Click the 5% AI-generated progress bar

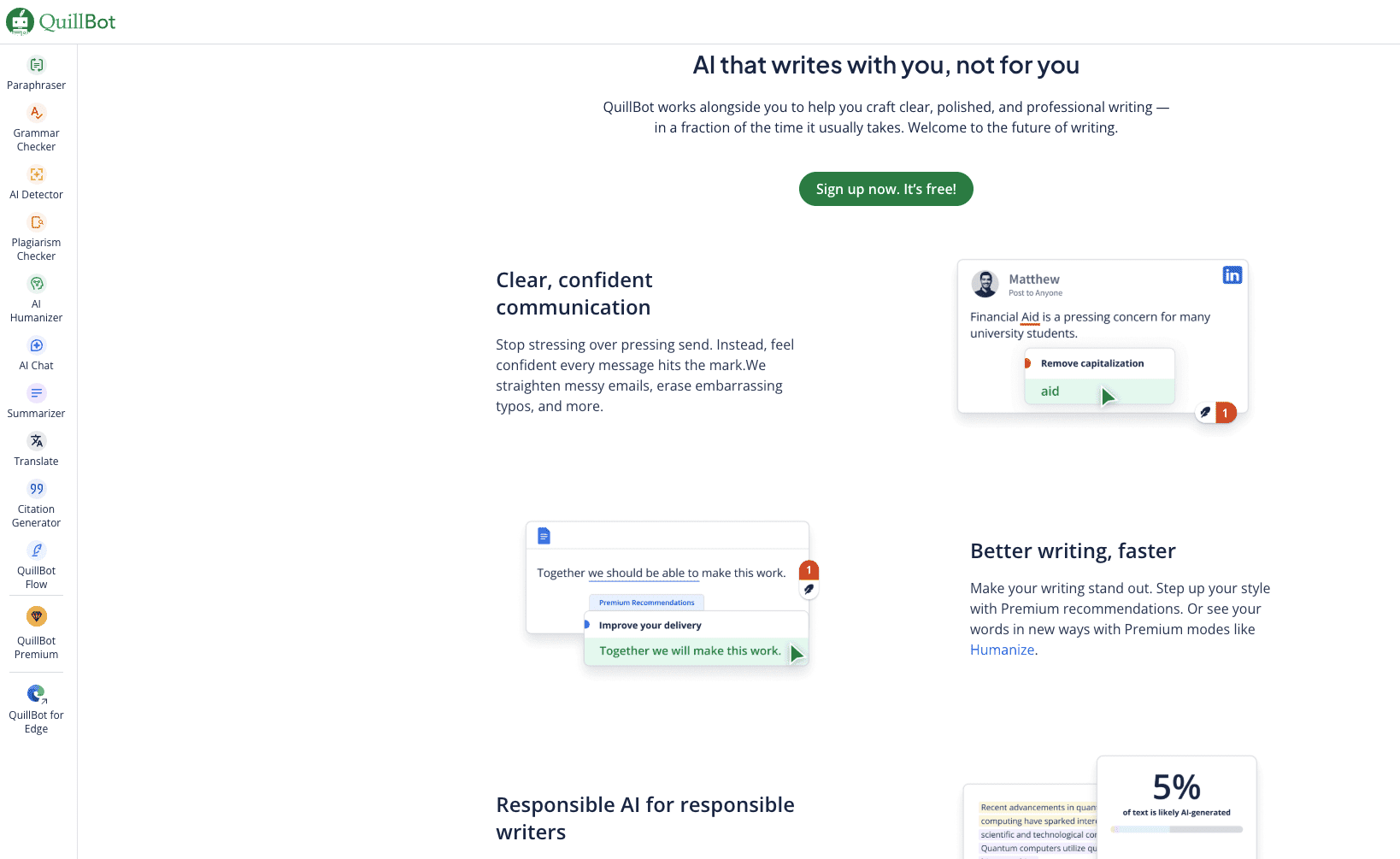pyautogui.click(x=1176, y=829)
